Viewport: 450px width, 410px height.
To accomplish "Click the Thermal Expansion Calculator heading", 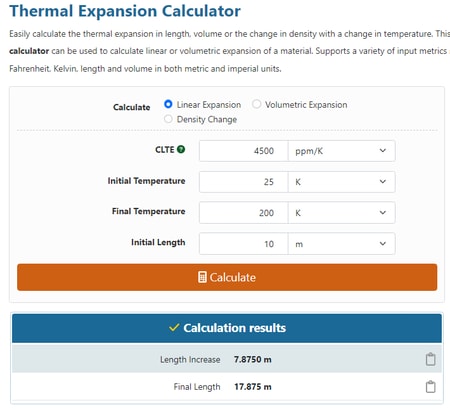I will pyautogui.click(x=125, y=11).
